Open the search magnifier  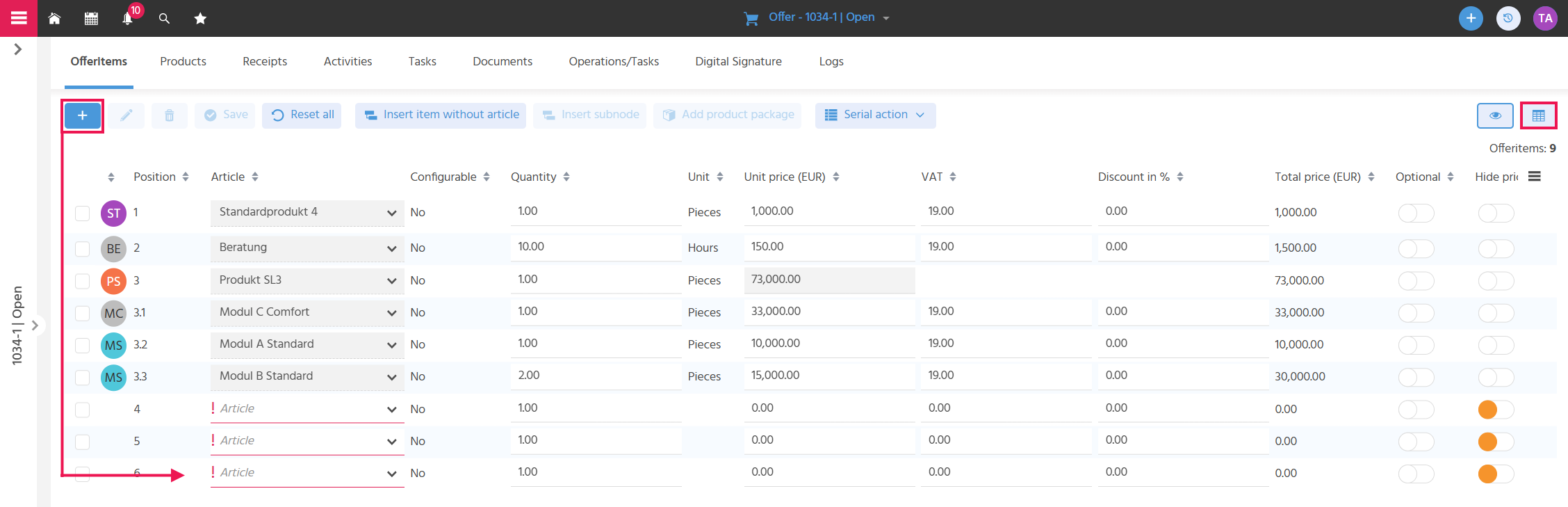[164, 19]
